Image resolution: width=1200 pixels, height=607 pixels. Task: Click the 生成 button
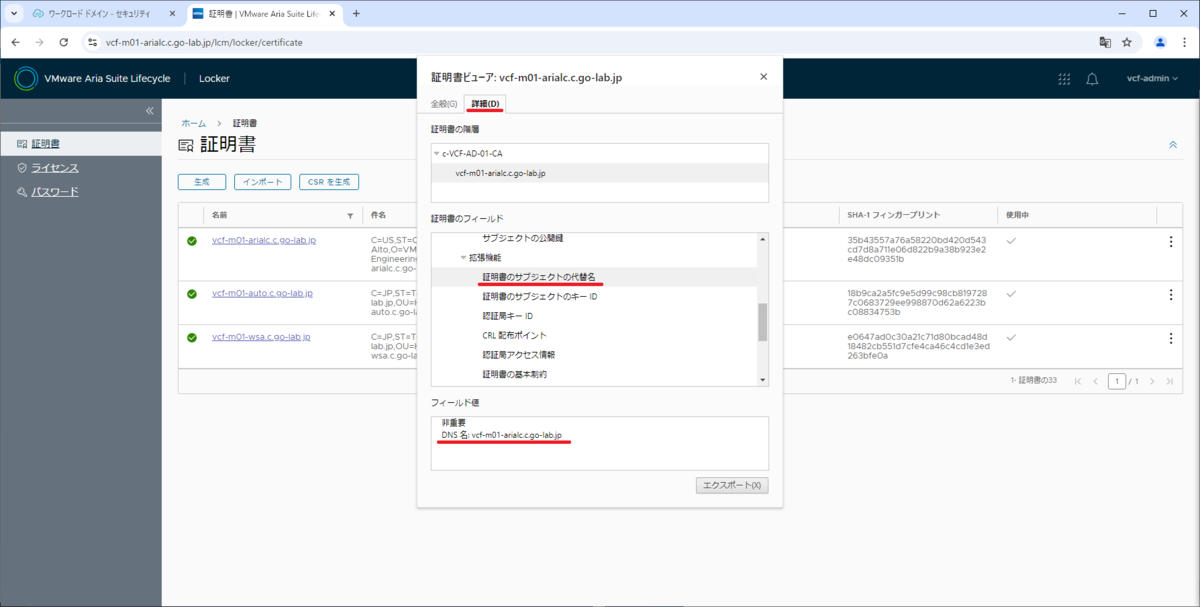(x=201, y=182)
